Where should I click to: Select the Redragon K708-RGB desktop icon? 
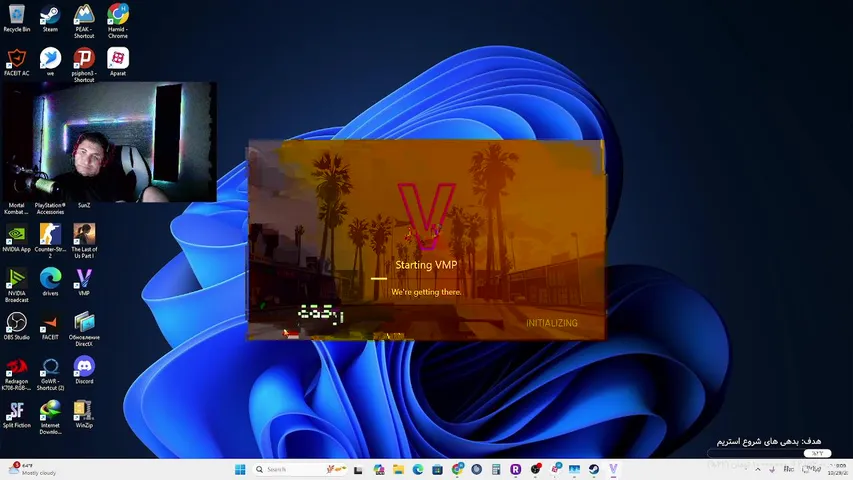click(x=16, y=373)
